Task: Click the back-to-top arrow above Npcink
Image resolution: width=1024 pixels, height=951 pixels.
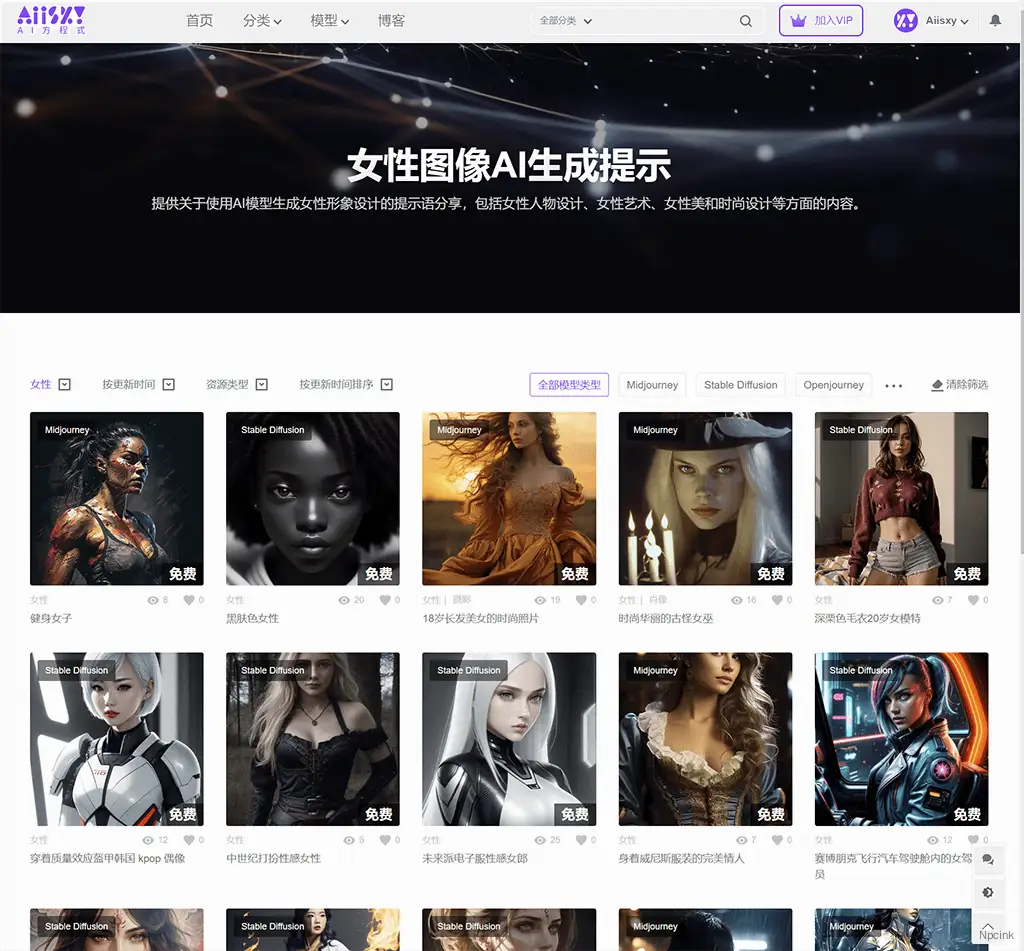Action: 988,925
